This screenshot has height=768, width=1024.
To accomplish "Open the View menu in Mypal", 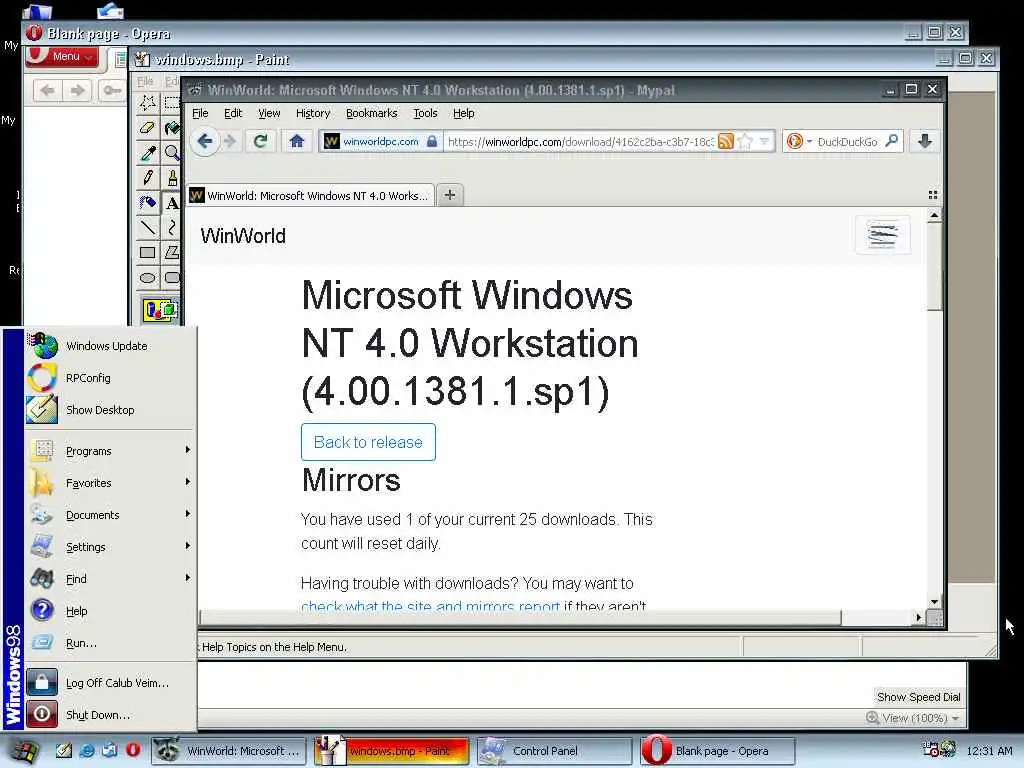I will pyautogui.click(x=268, y=113).
